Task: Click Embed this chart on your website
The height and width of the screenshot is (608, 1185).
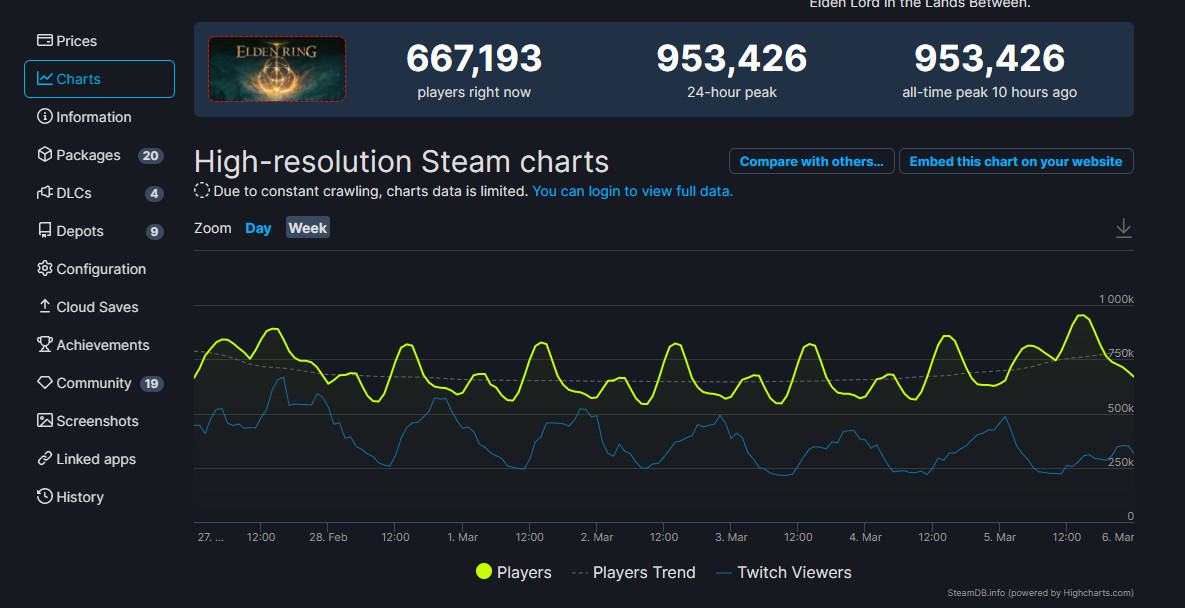Action: [x=1015, y=161]
